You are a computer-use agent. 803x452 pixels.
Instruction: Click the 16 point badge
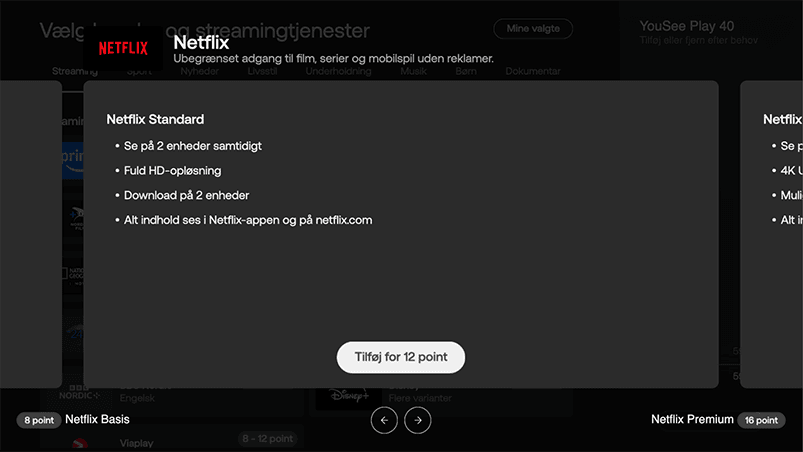pos(761,420)
